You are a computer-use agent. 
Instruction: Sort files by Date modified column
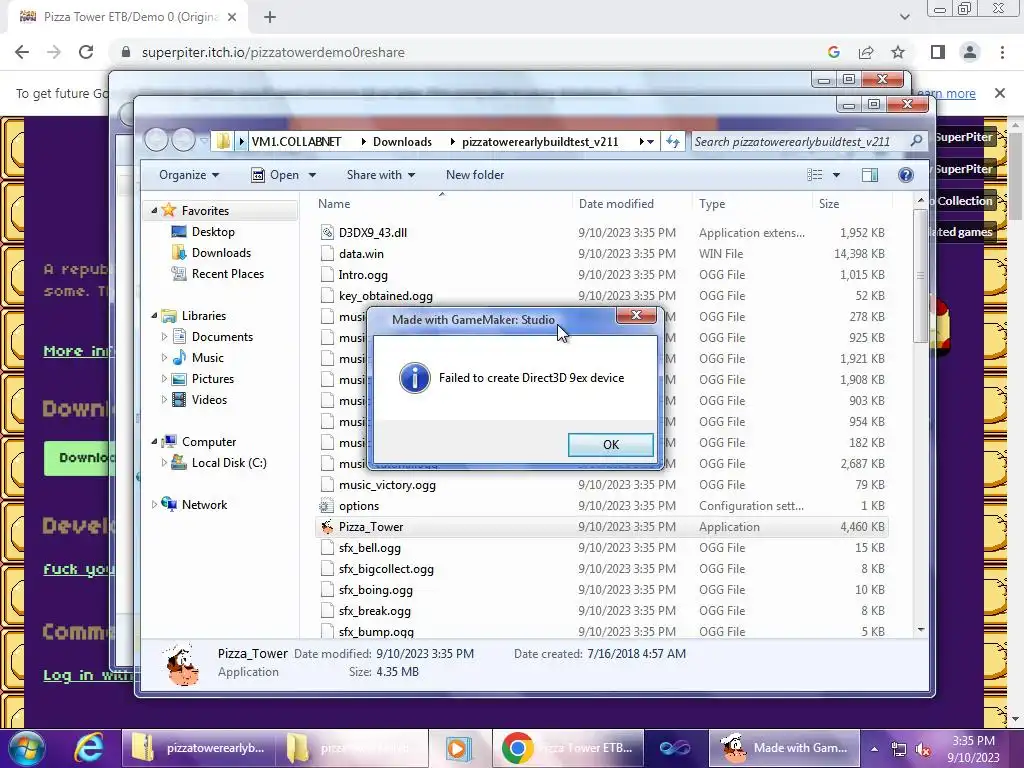(616, 204)
